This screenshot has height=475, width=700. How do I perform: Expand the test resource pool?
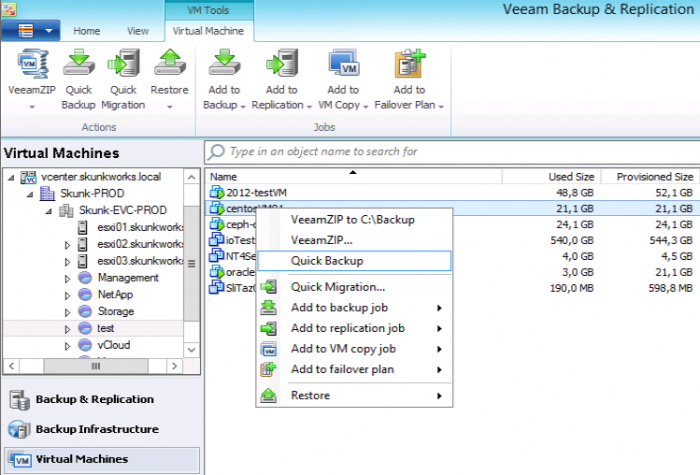(67, 329)
